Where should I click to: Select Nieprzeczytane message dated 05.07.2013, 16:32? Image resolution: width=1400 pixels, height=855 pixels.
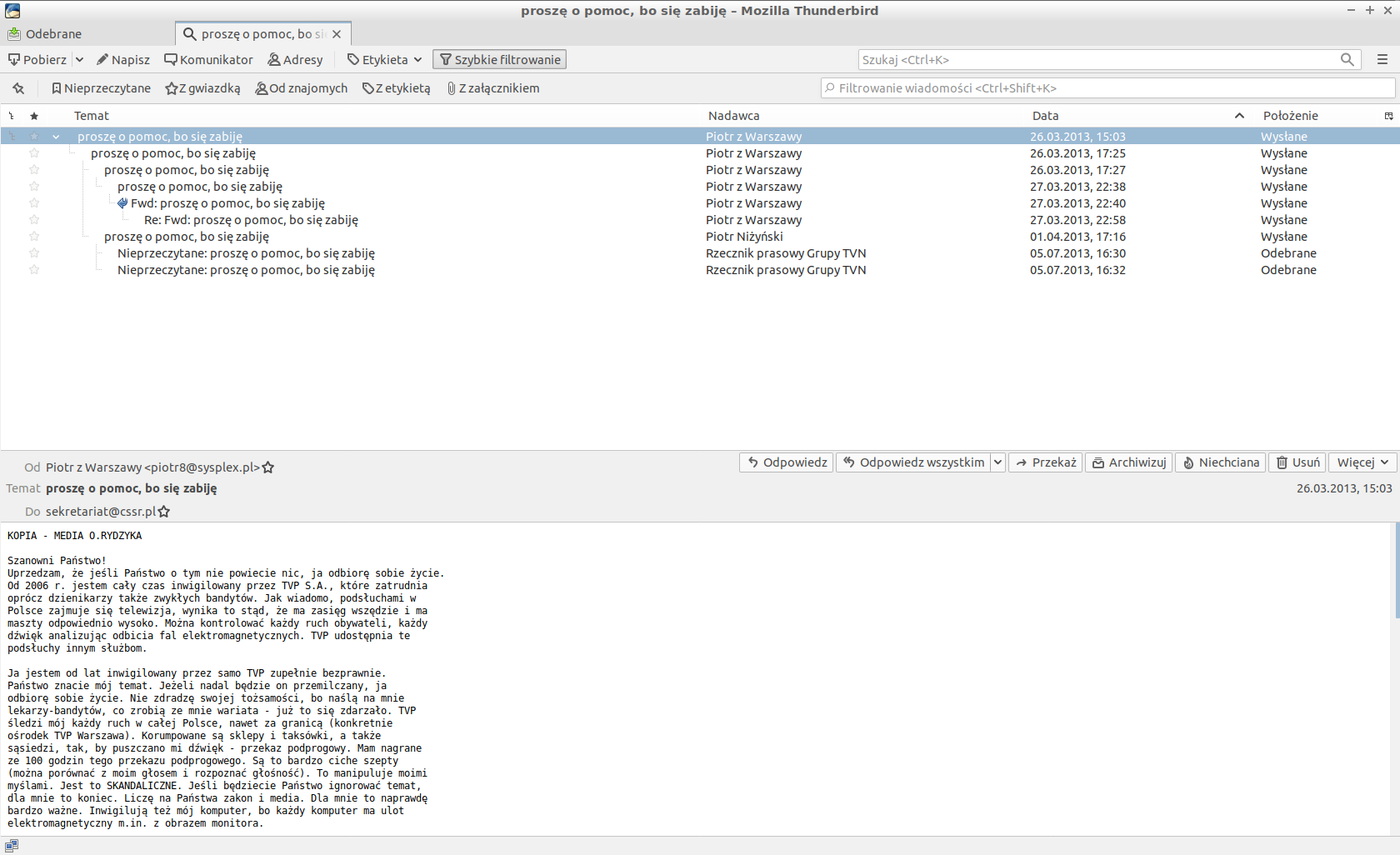pos(700,270)
